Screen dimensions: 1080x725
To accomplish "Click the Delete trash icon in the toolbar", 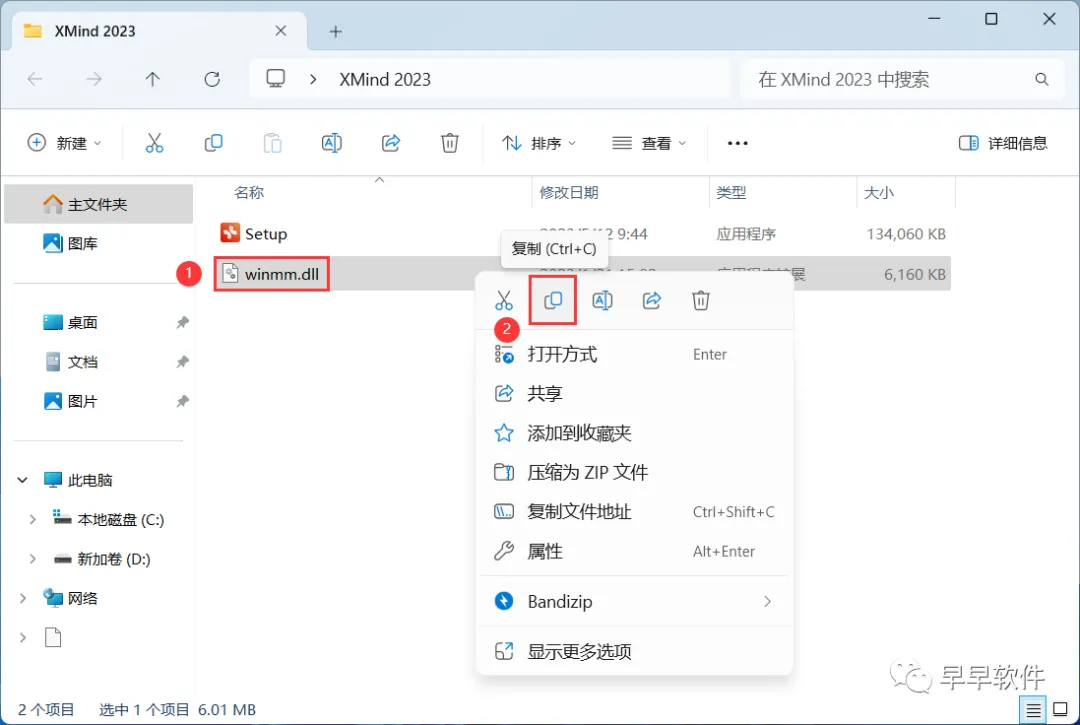I will (450, 143).
